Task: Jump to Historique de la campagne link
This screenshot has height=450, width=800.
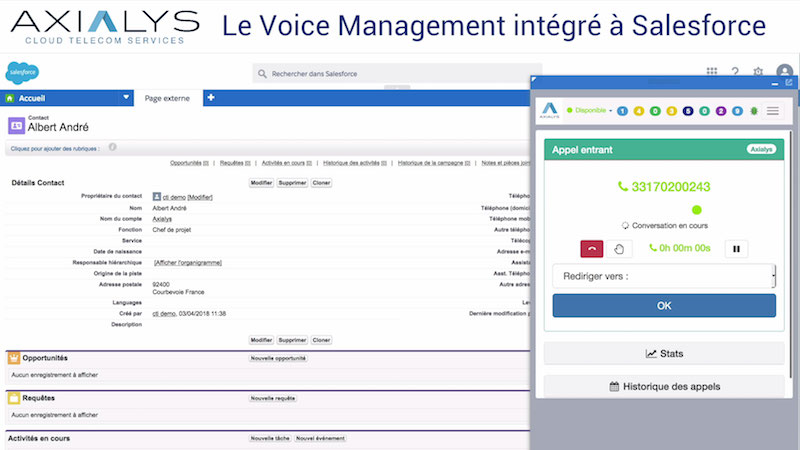Action: pos(434,163)
